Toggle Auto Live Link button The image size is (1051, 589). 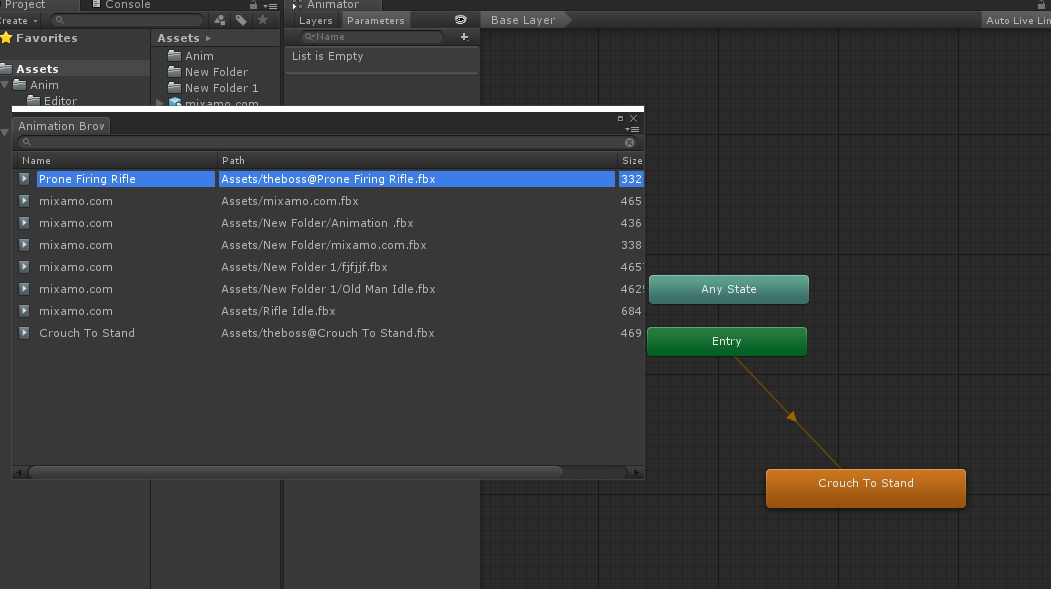tap(1017, 20)
